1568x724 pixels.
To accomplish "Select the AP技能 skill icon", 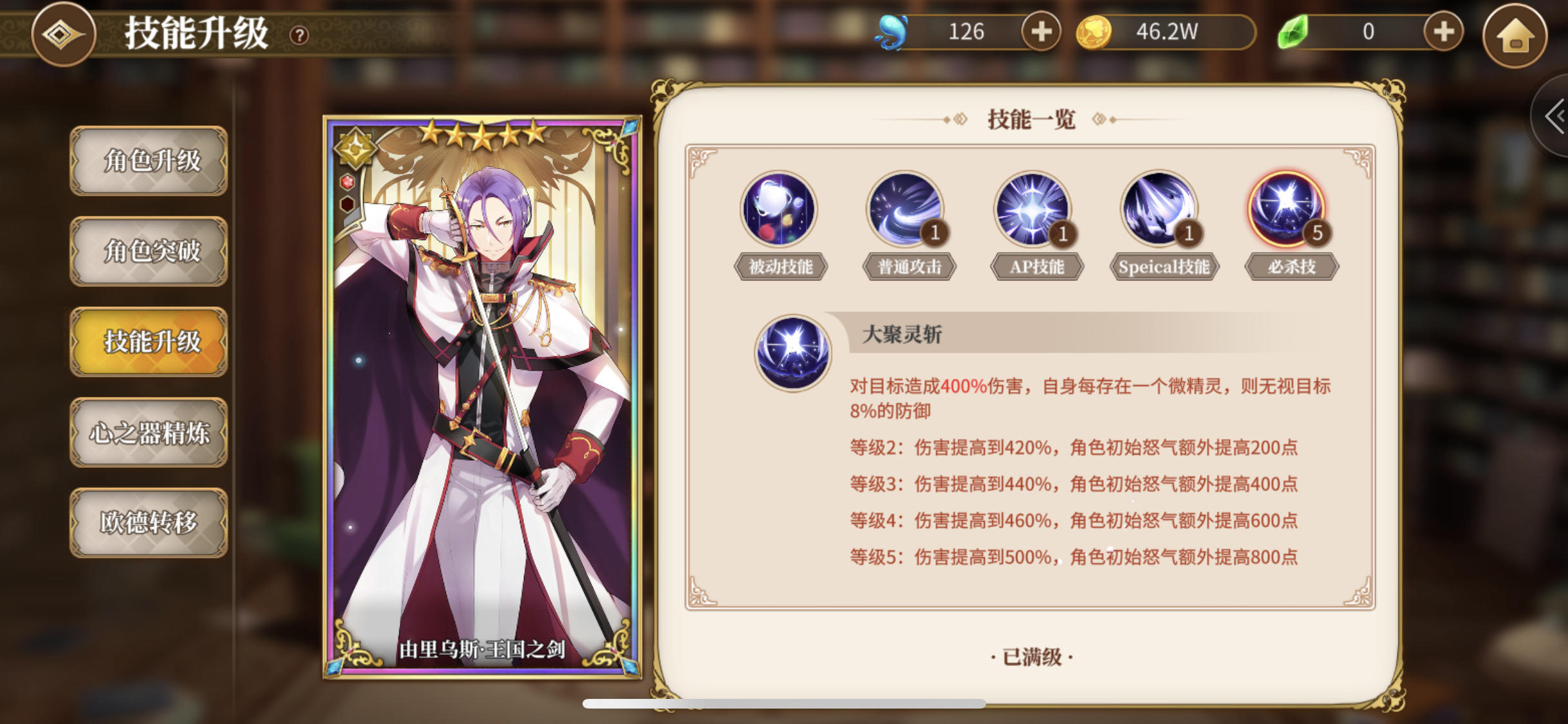I will [1032, 209].
